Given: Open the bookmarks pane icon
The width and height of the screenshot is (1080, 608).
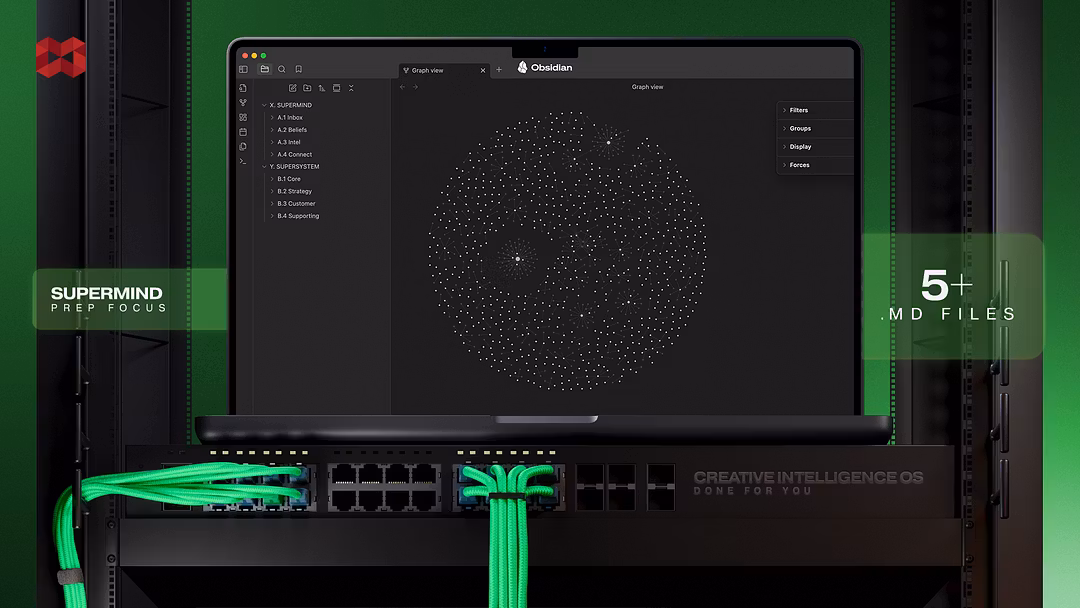Looking at the screenshot, I should [x=299, y=70].
